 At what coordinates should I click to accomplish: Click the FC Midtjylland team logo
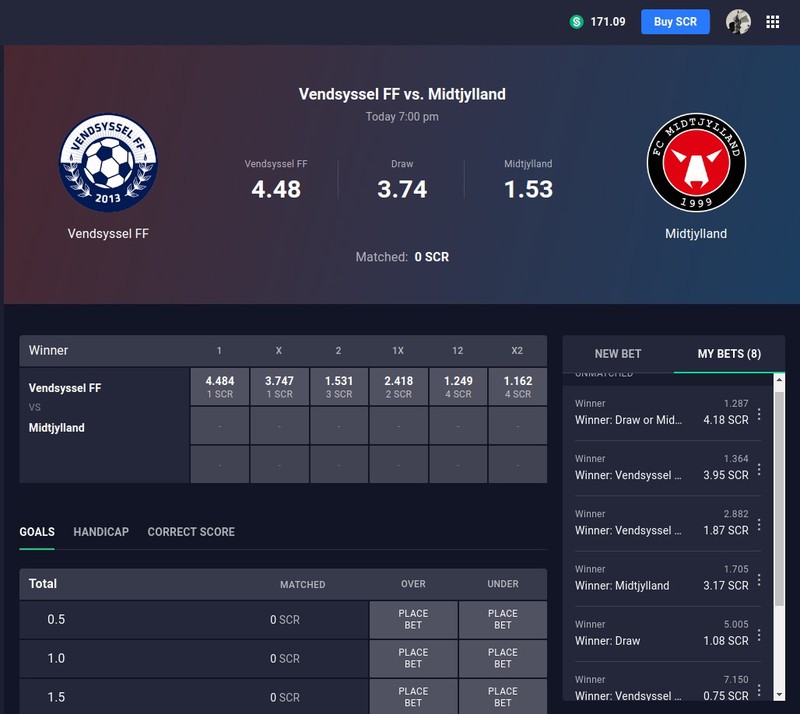pos(696,163)
